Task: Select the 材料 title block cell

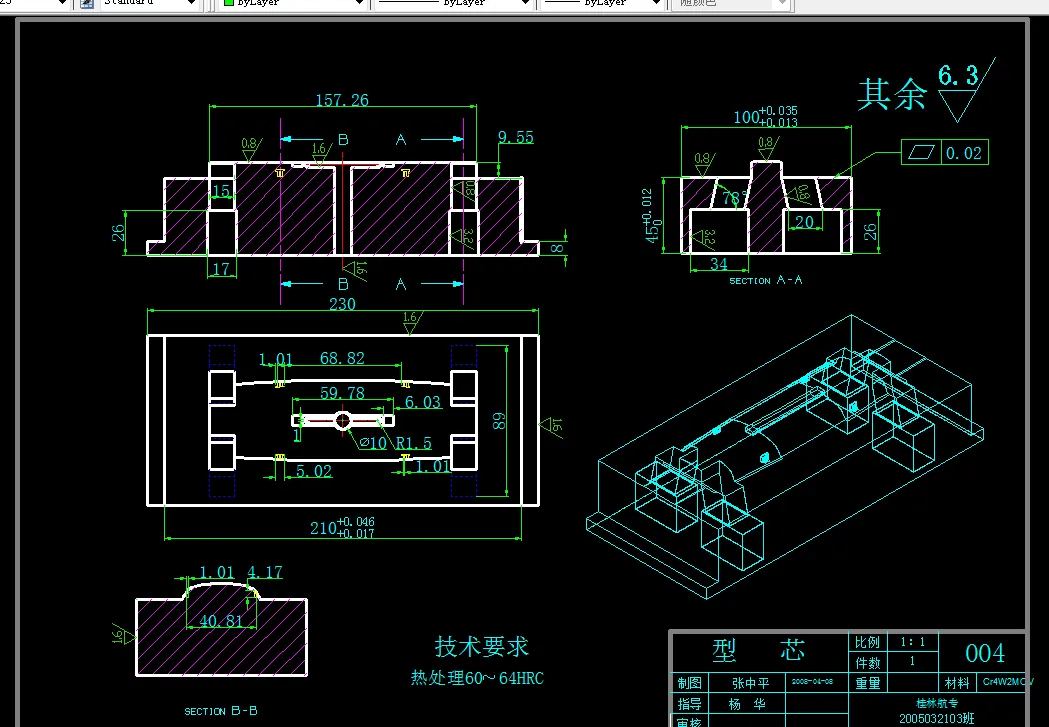Action: (957, 683)
